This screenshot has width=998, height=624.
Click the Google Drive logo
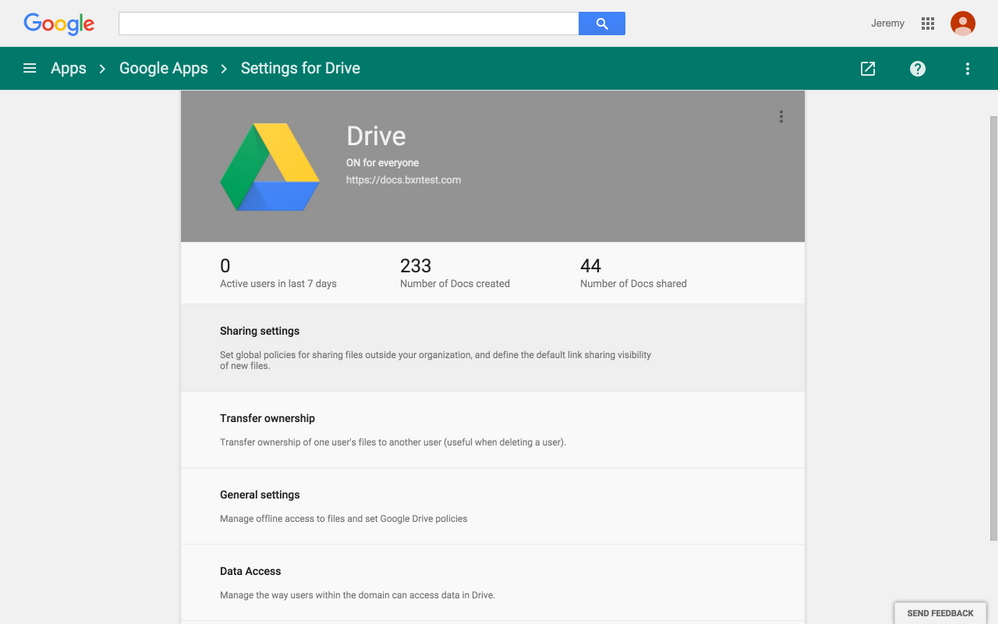click(270, 167)
